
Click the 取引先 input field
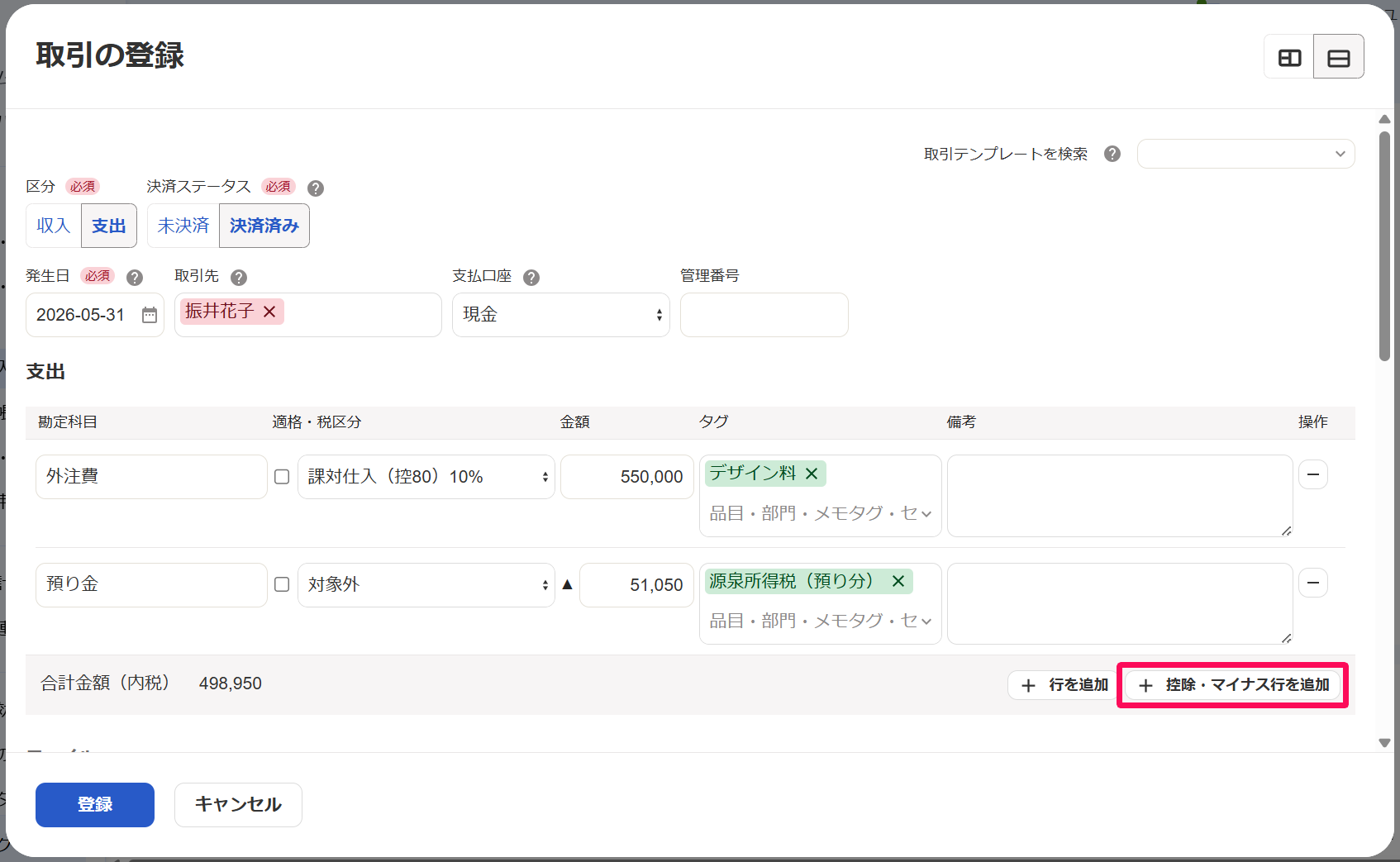point(308,315)
